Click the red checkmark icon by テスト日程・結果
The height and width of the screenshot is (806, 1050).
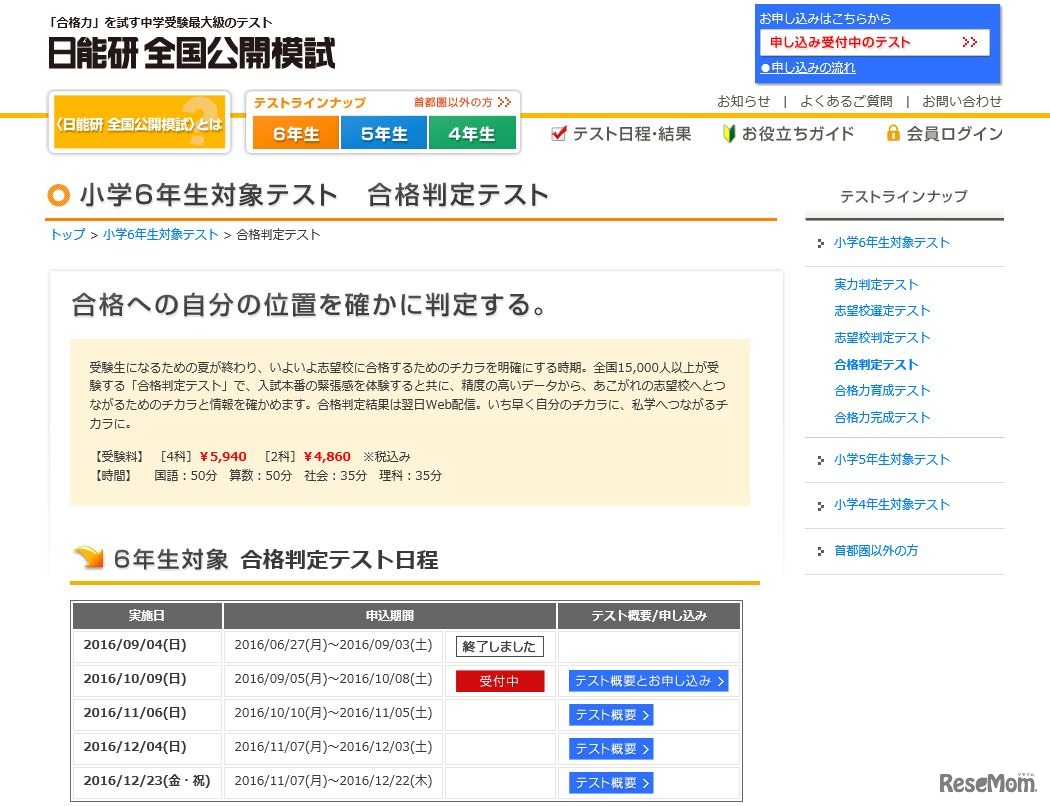558,133
